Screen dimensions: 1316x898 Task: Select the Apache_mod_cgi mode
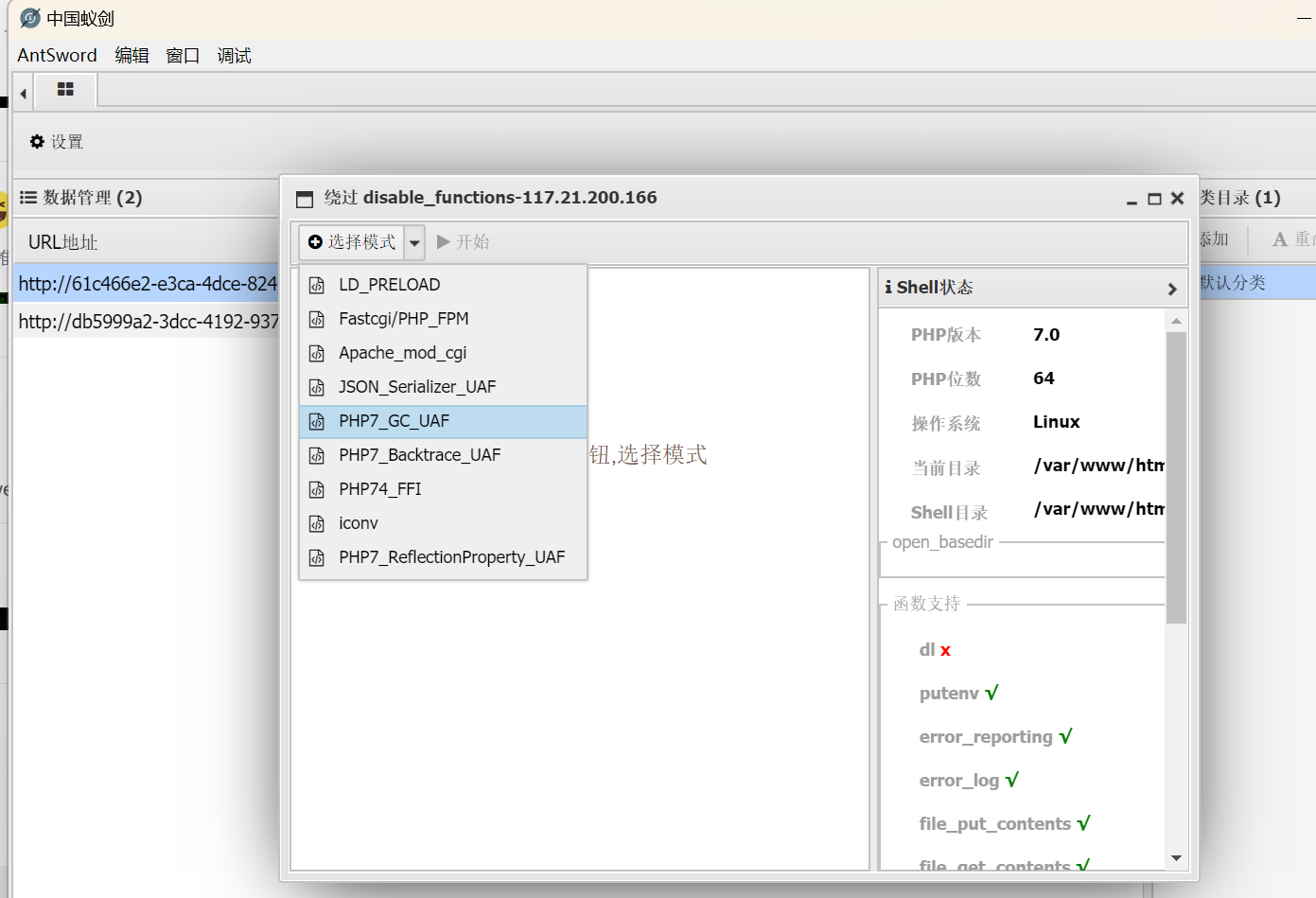point(444,353)
